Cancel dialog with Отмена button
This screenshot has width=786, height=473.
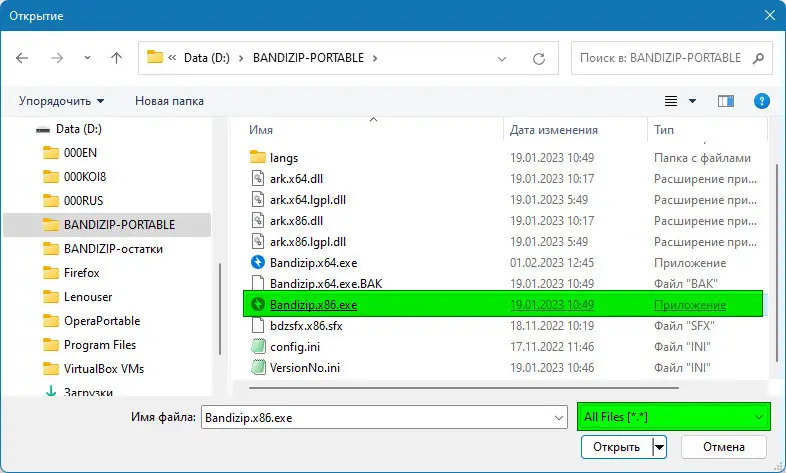tap(724, 447)
